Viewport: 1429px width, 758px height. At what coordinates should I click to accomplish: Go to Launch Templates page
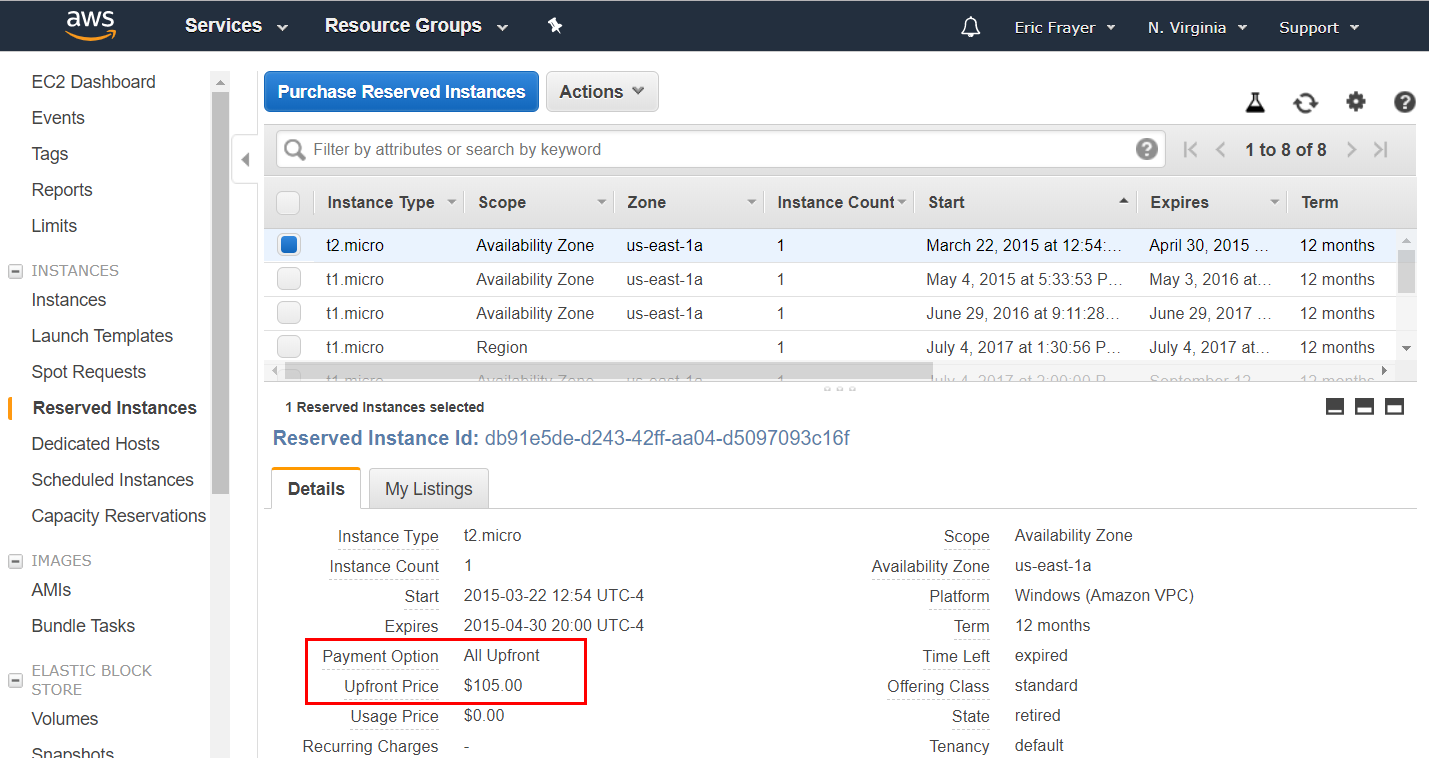coord(102,336)
